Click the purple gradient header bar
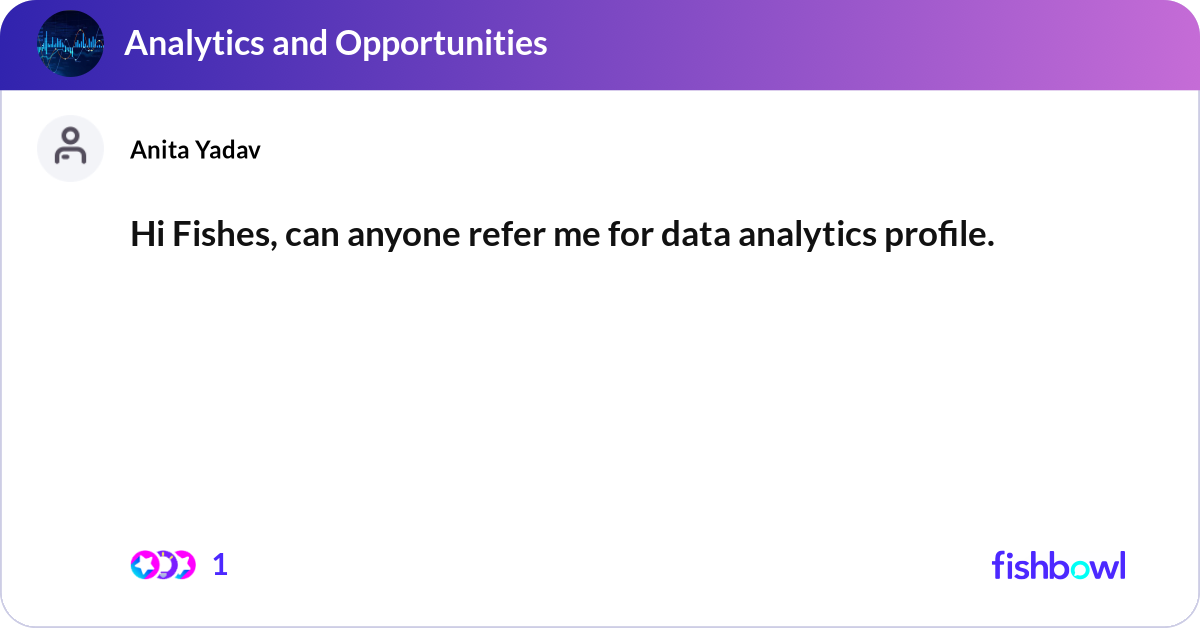 [x=600, y=45]
